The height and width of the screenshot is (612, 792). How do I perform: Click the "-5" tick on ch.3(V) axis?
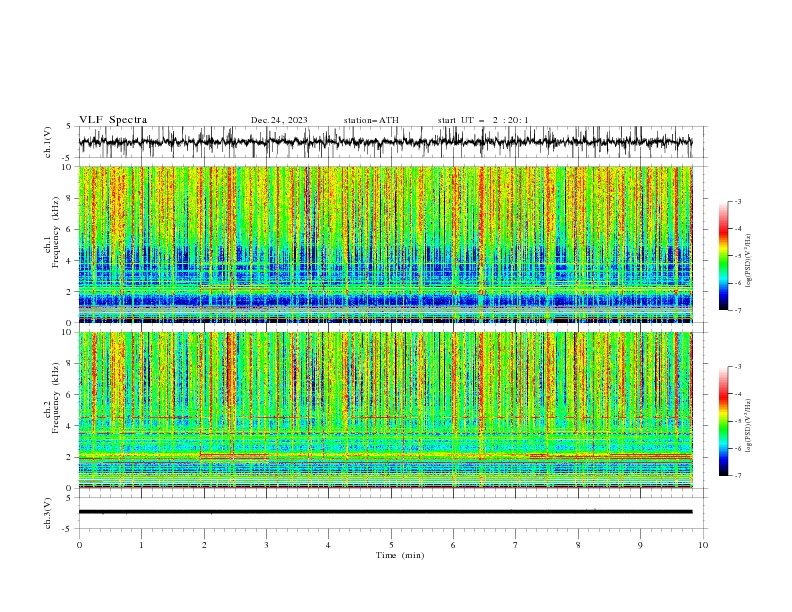[68, 529]
